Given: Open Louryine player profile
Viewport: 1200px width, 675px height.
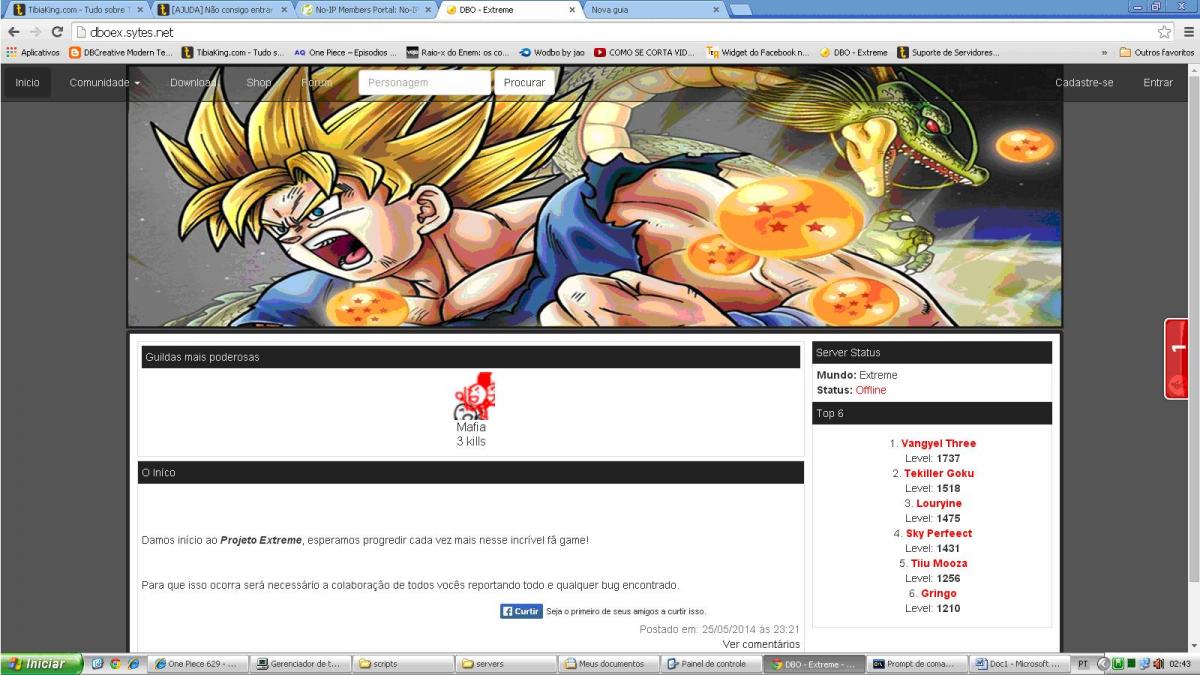Looking at the screenshot, I should pyautogui.click(x=939, y=503).
